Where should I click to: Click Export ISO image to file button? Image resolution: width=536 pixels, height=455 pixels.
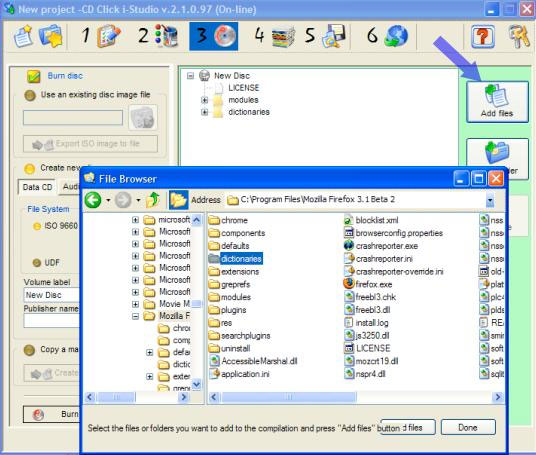[90, 144]
